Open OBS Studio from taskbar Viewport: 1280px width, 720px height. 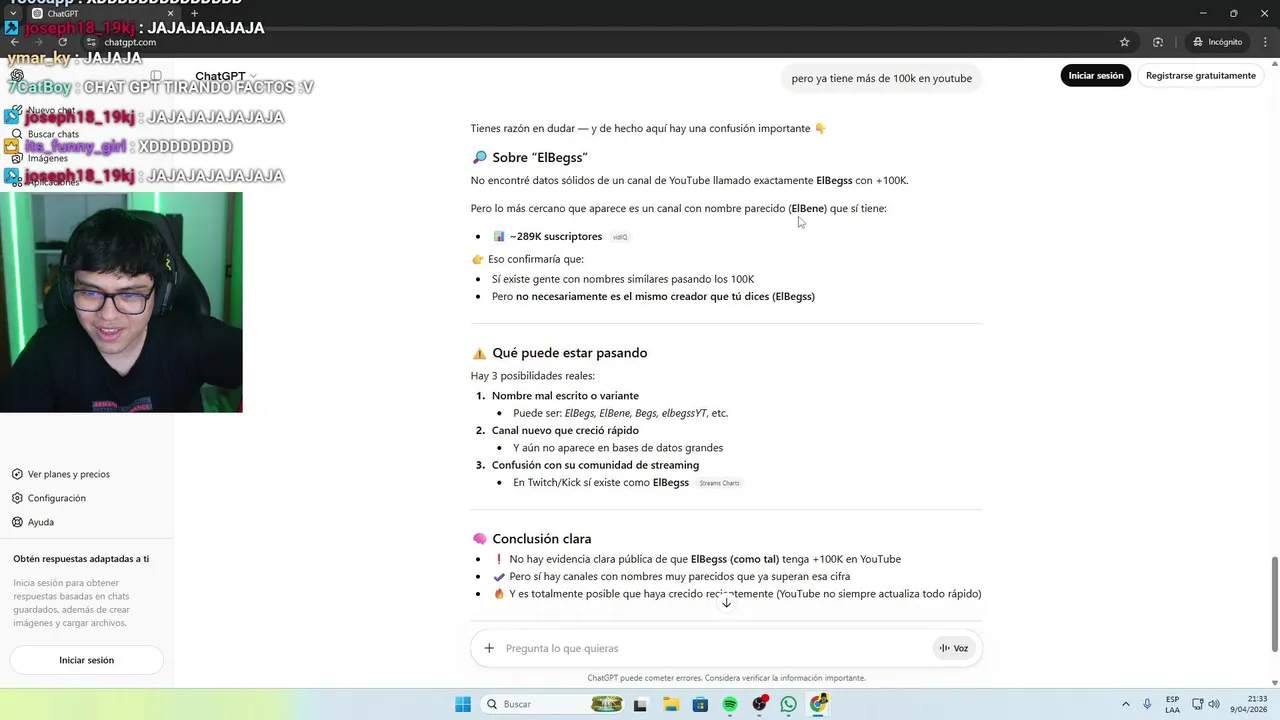coord(760,704)
